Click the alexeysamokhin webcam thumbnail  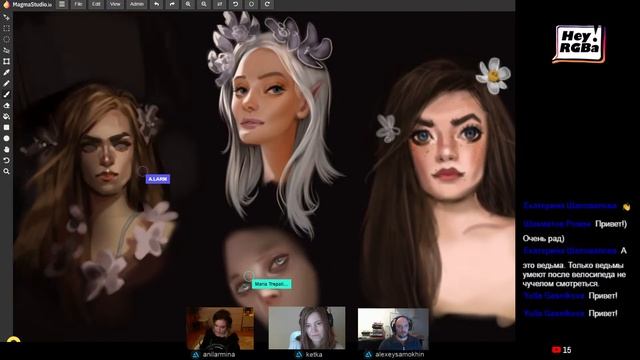[393, 329]
